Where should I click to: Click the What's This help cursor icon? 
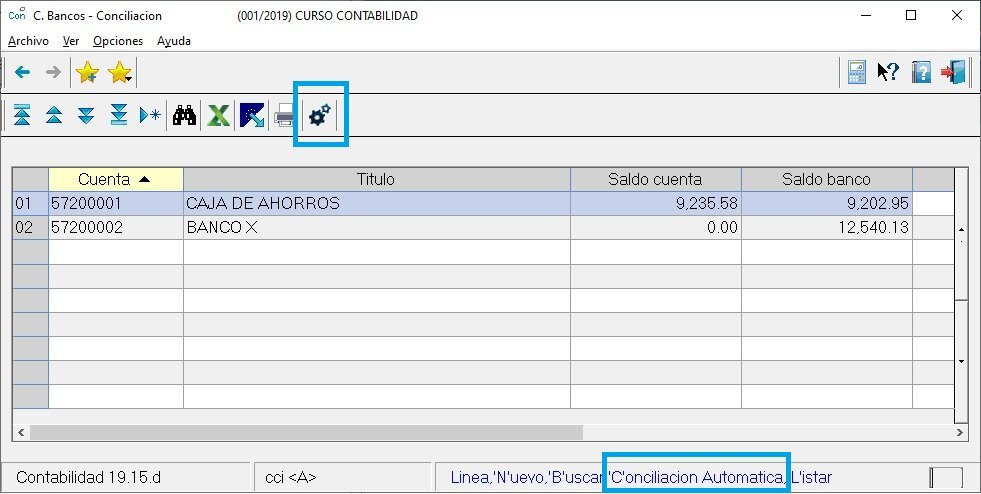[888, 72]
